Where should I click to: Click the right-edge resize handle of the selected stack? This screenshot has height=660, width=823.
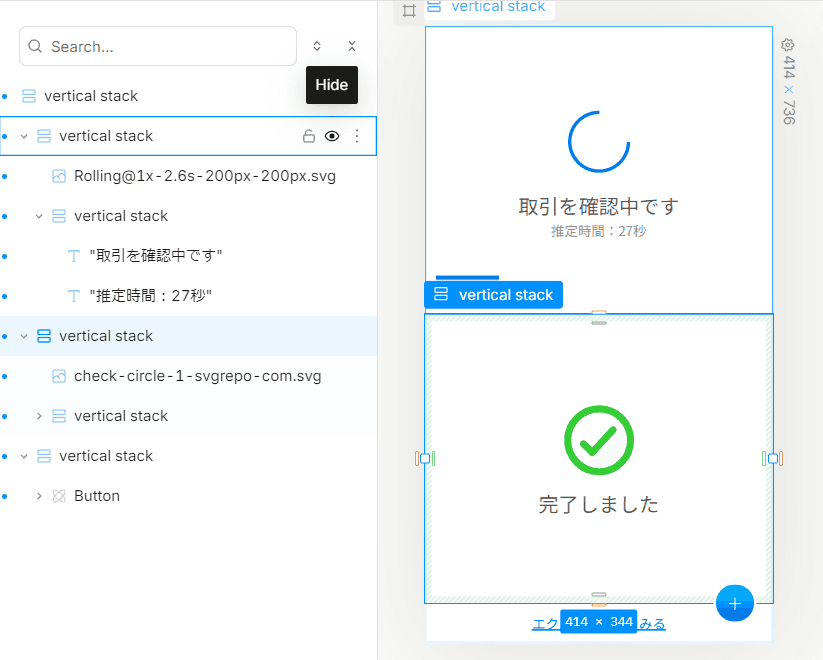click(x=773, y=459)
